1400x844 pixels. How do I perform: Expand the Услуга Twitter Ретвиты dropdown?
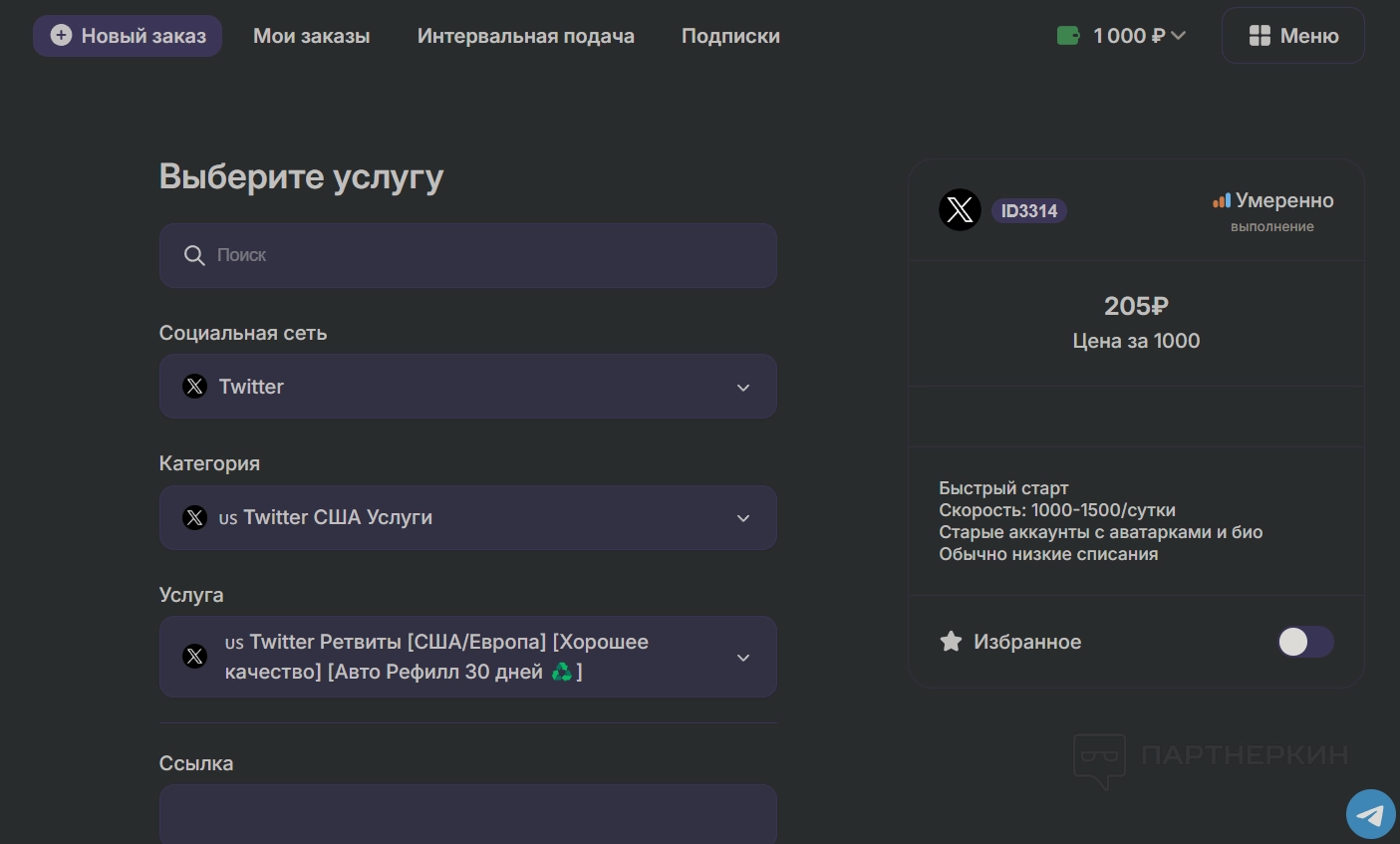coord(742,658)
